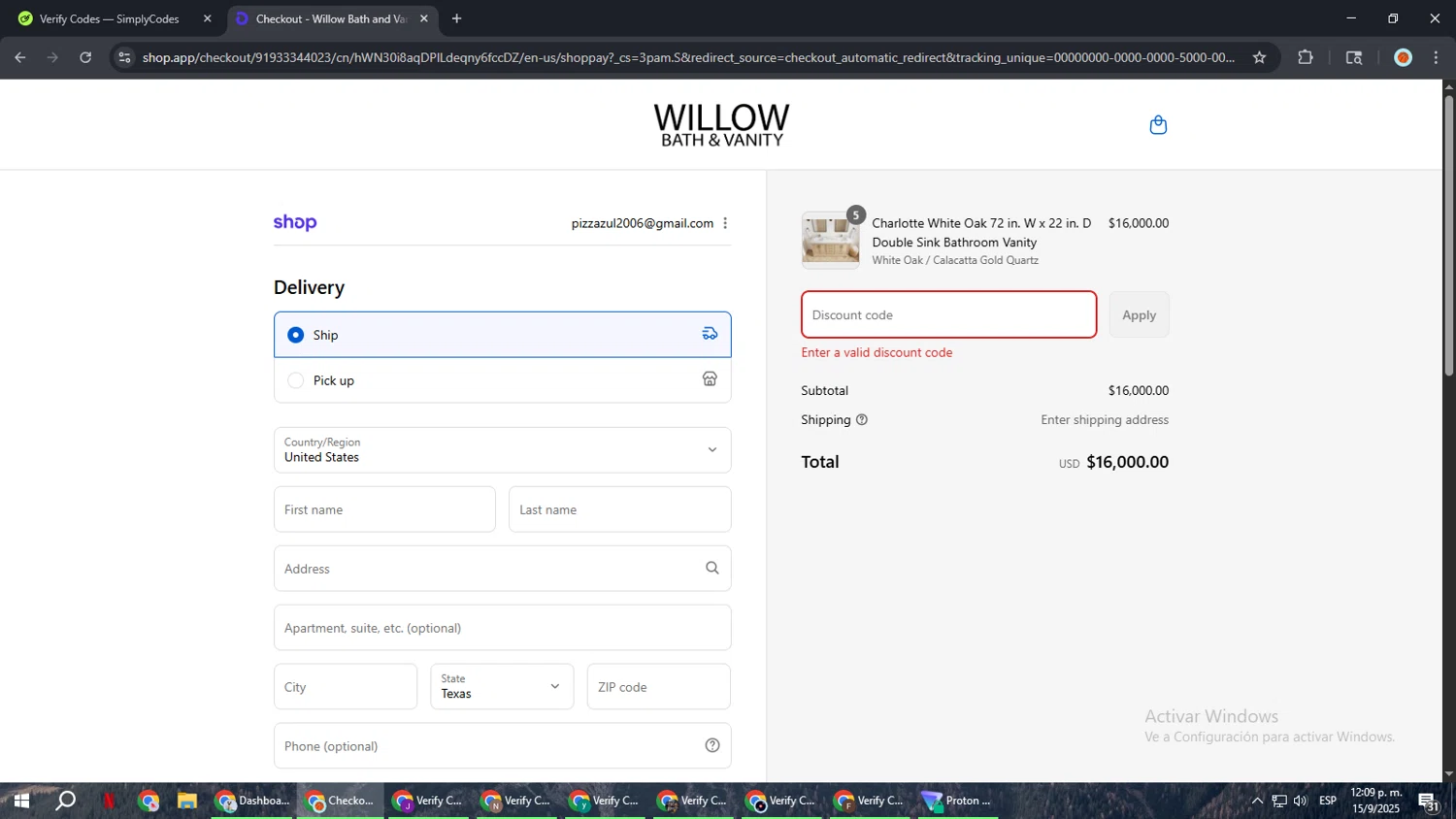The height and width of the screenshot is (819, 1456).
Task: Open a new browser tab
Action: point(456,18)
